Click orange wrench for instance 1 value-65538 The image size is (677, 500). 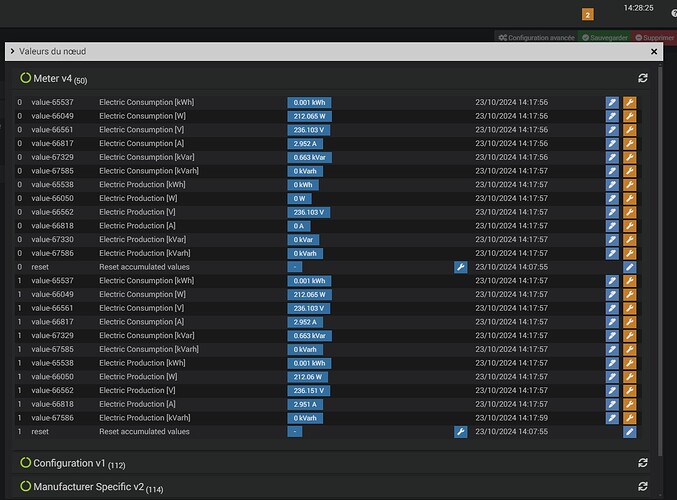(x=630, y=363)
